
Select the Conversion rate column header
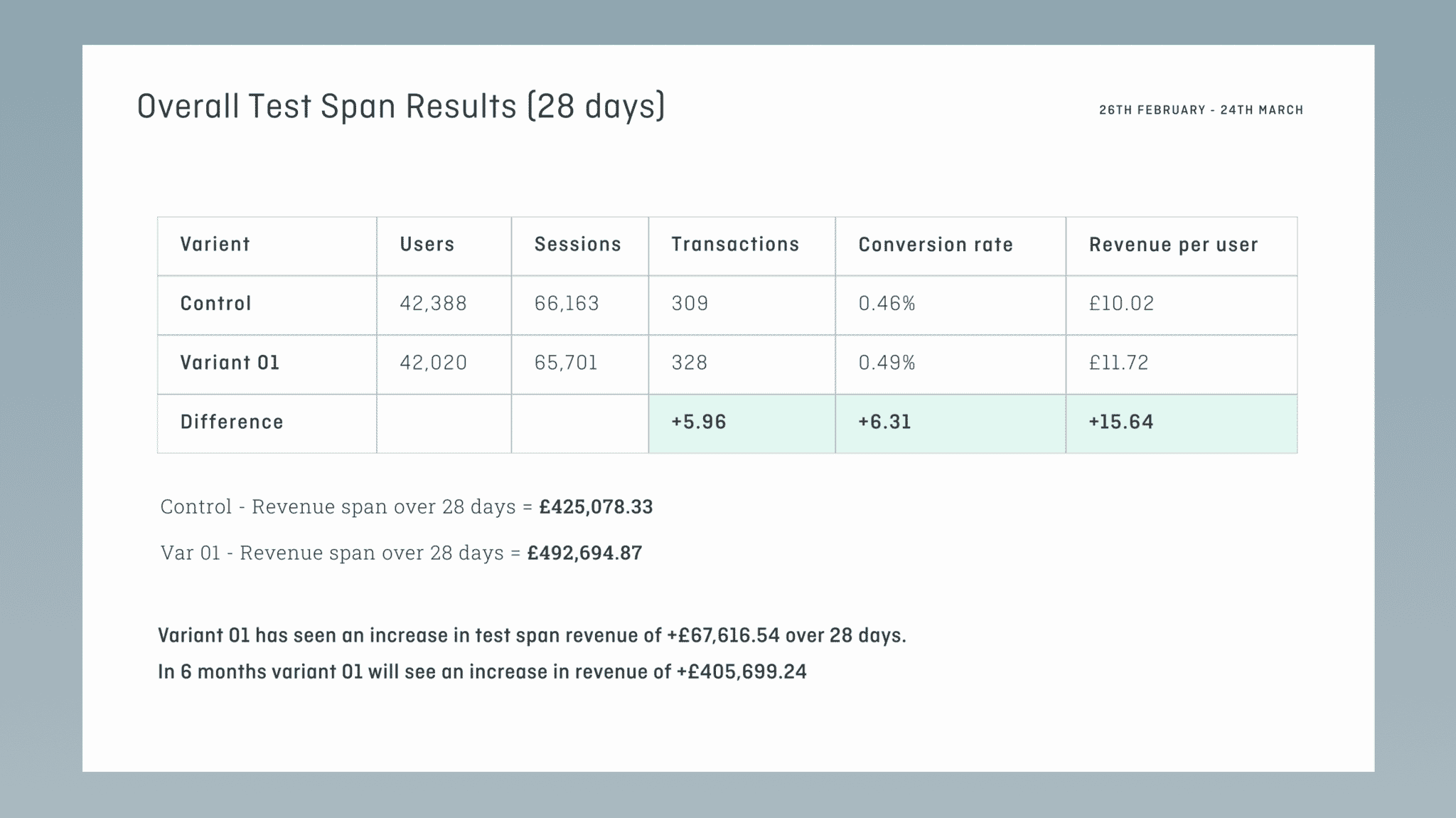[x=936, y=245]
